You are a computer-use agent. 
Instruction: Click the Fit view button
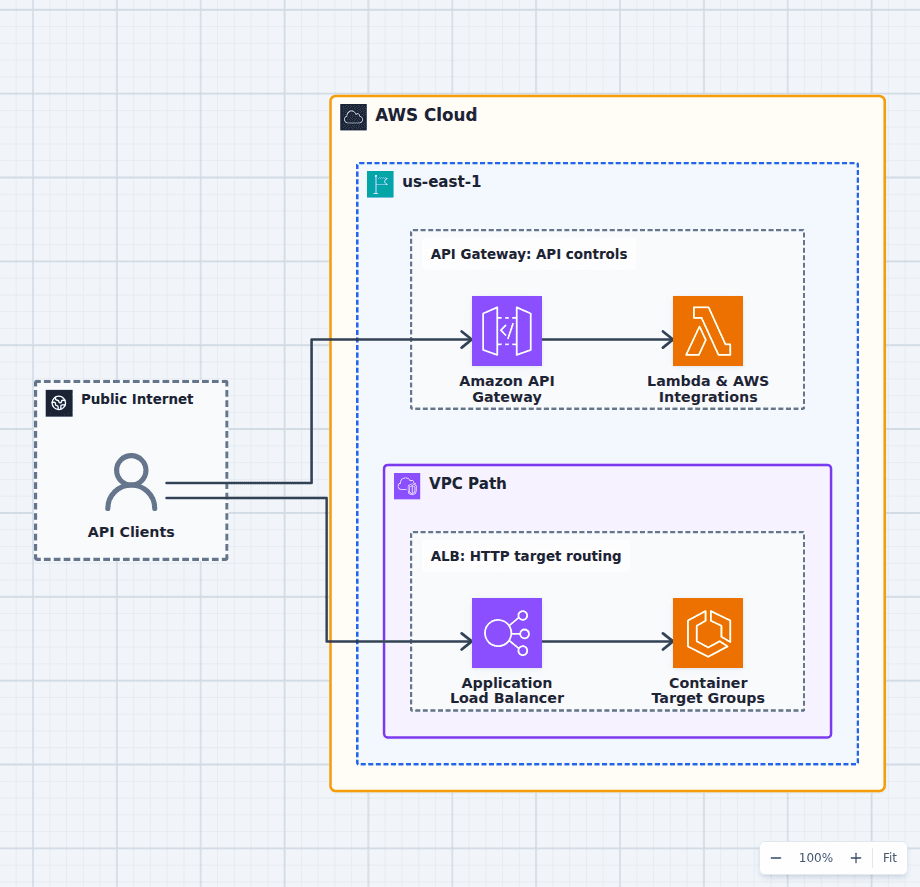pos(889,858)
